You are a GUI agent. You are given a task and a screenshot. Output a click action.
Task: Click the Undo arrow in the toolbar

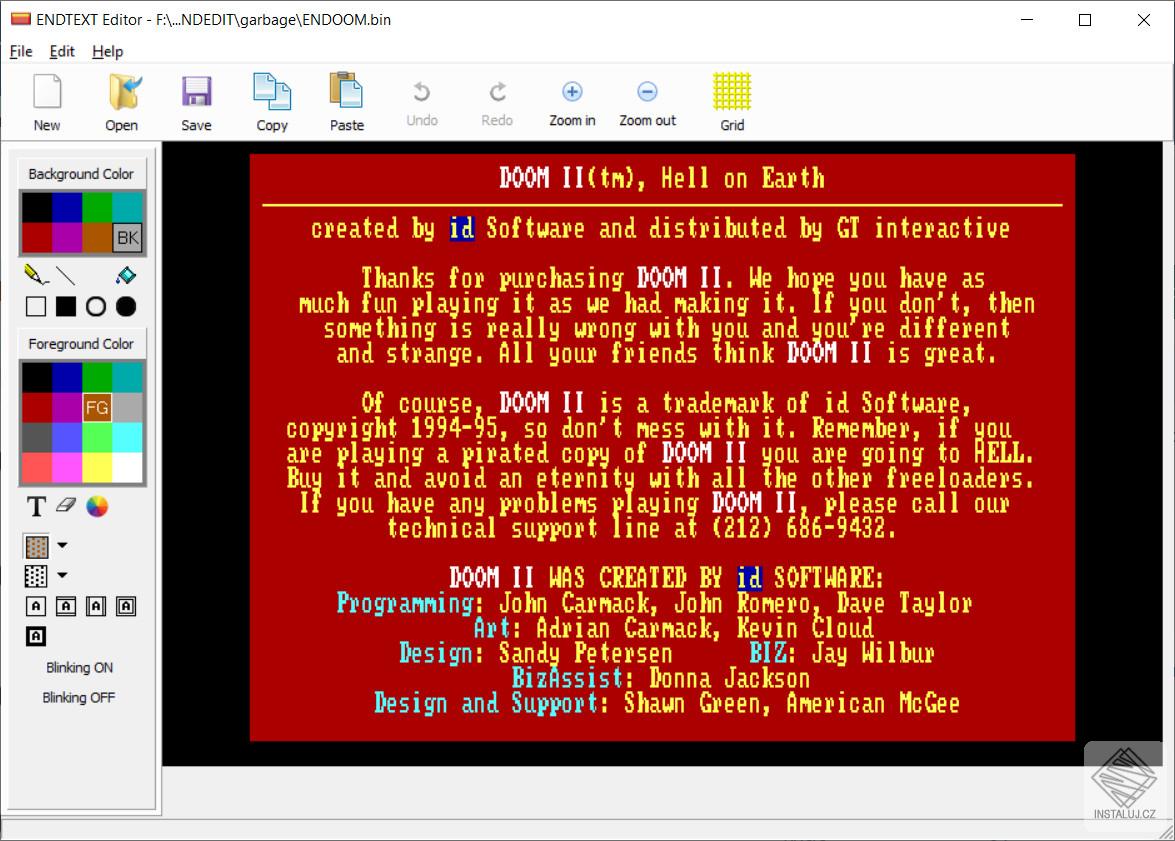(422, 104)
